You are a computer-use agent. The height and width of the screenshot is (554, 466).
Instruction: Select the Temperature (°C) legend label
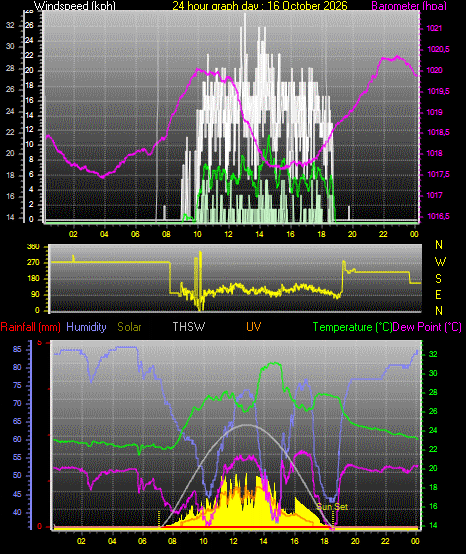coord(352,327)
